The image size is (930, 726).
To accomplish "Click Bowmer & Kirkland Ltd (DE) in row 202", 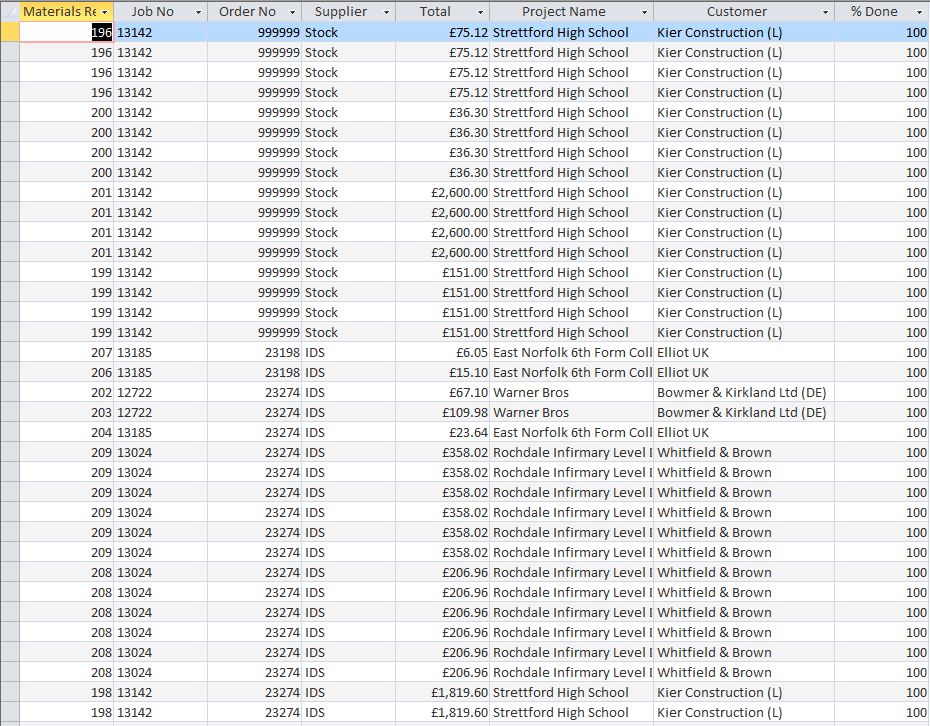I will pos(741,393).
